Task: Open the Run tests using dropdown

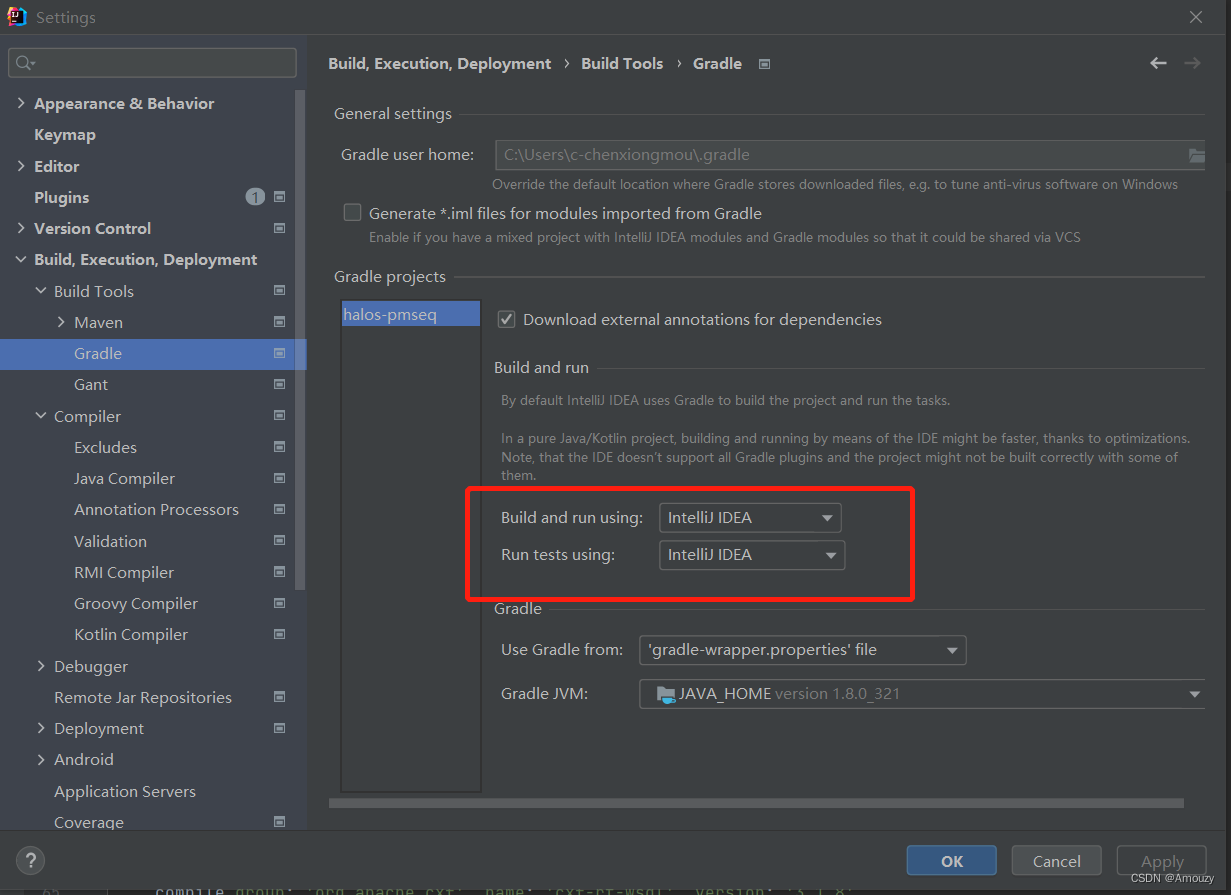Action: coord(752,555)
